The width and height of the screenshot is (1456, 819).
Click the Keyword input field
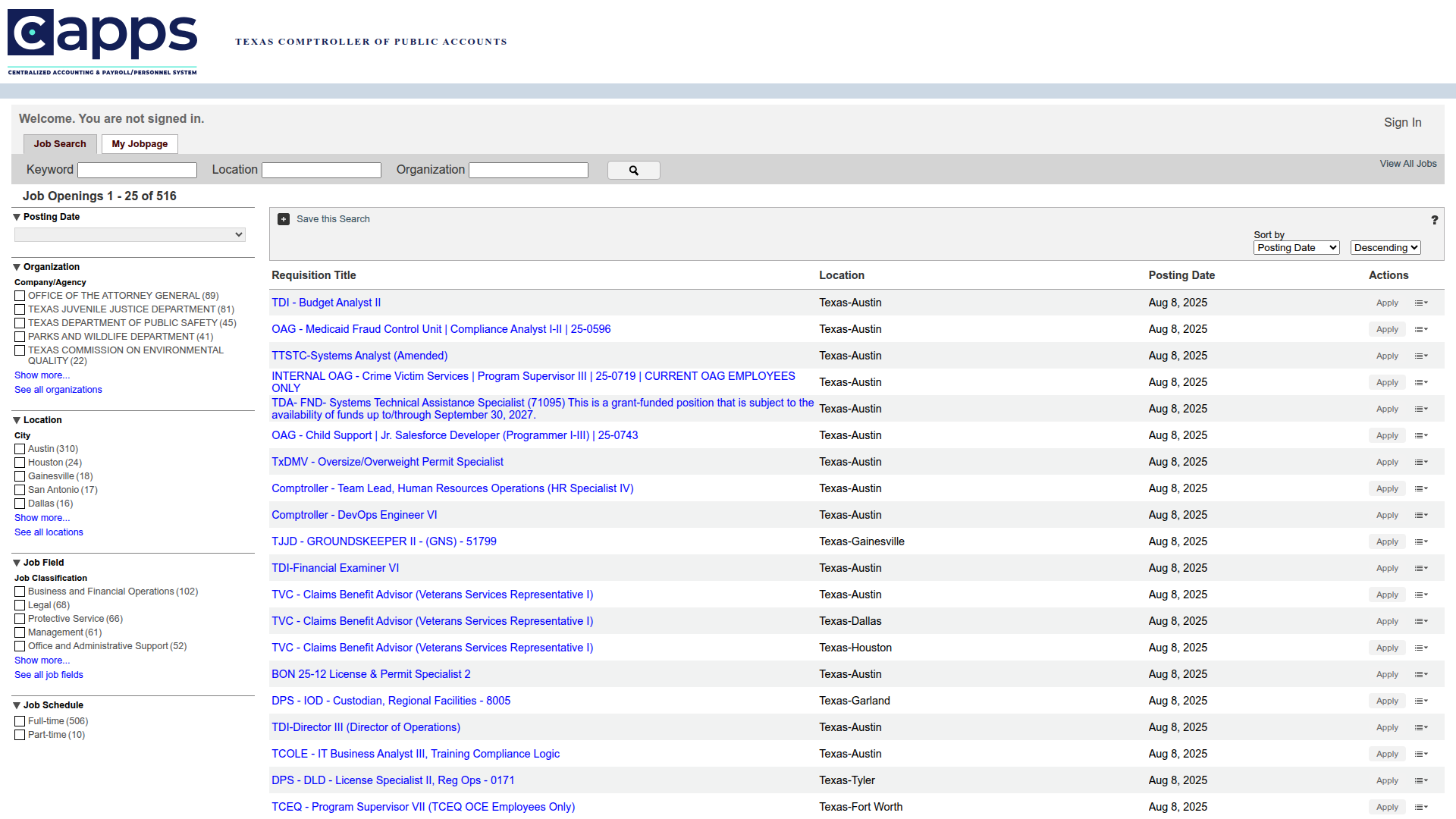[x=137, y=171]
